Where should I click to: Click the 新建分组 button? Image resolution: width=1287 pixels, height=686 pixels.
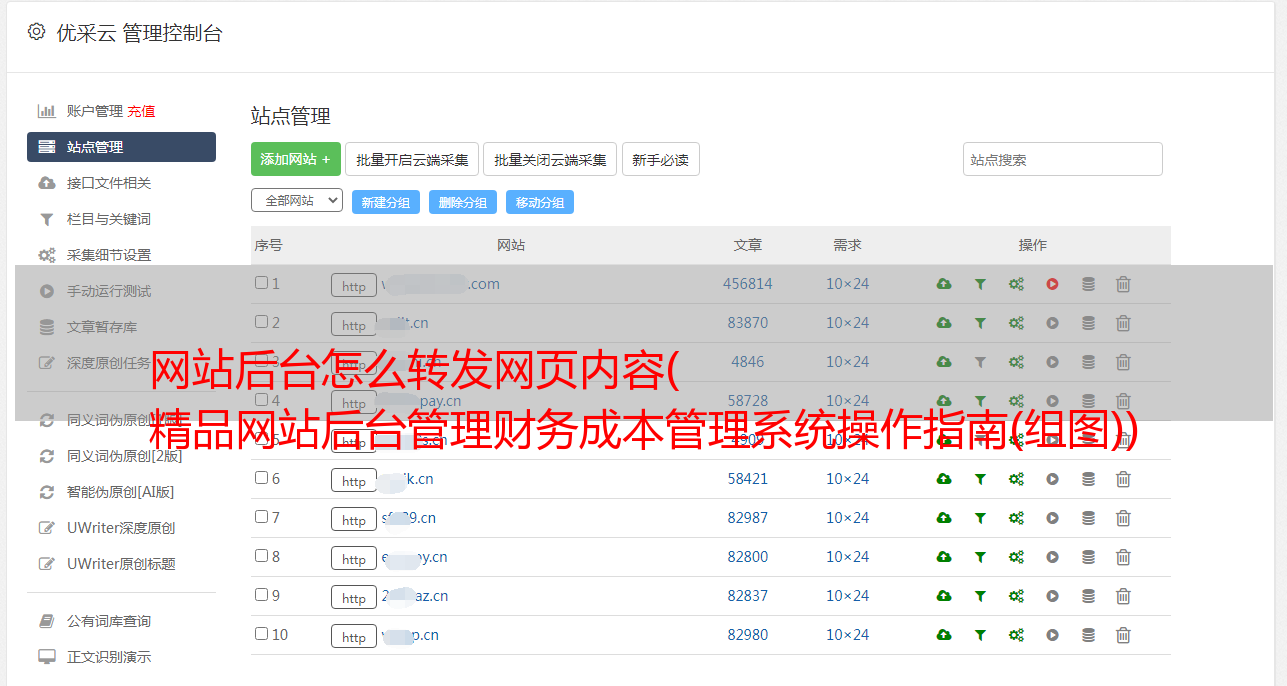386,202
